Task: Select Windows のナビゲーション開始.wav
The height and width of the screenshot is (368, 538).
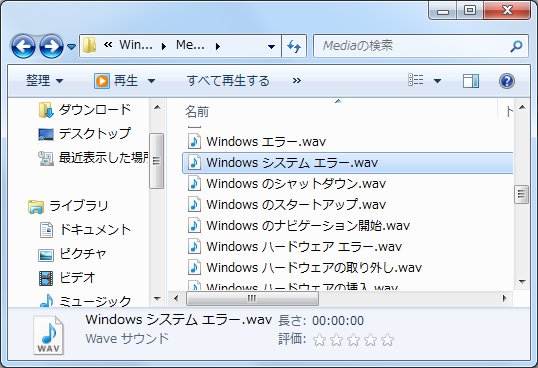Action: [308, 226]
